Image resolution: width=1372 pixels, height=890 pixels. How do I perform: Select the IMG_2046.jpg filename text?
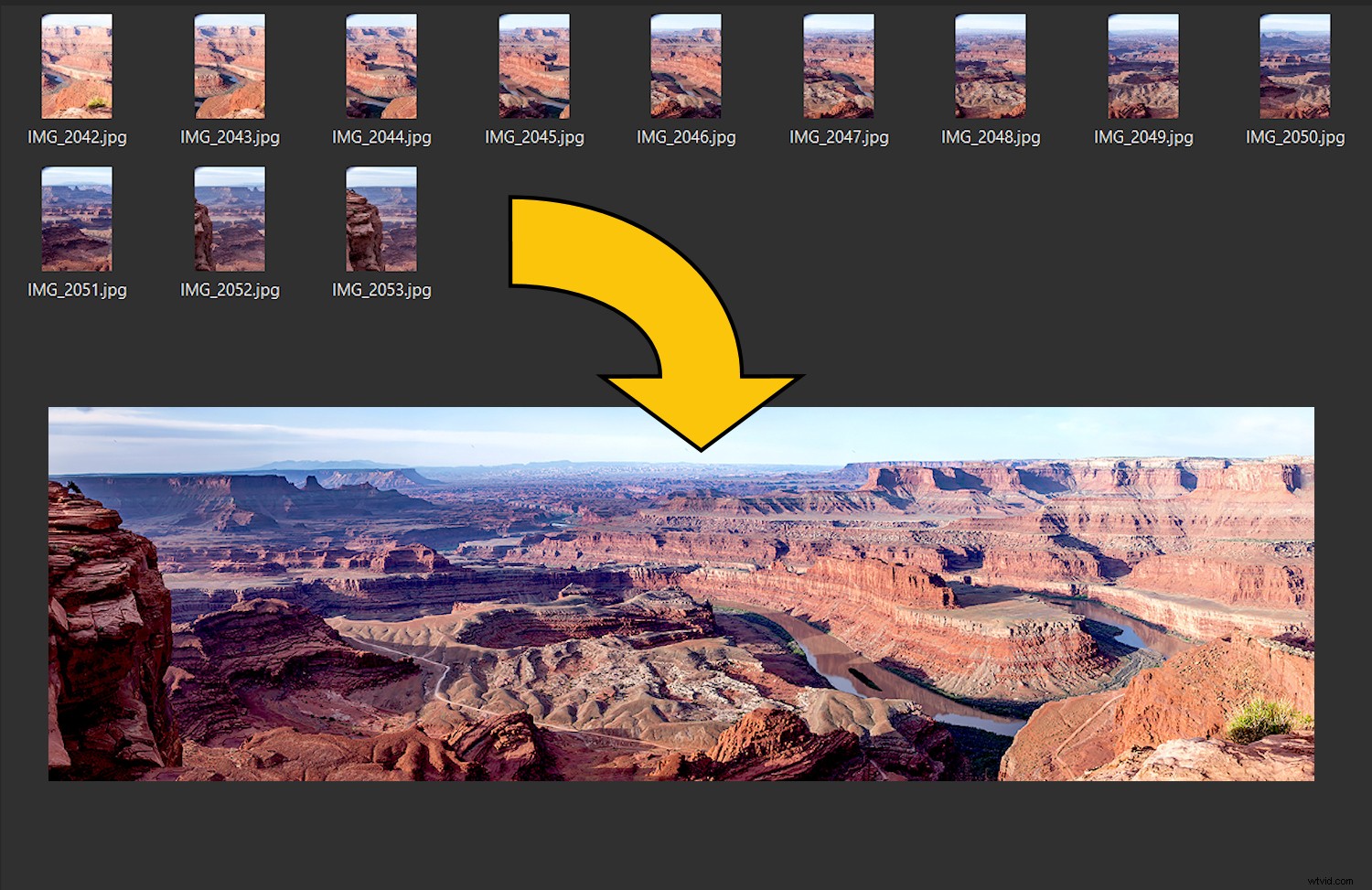(x=685, y=138)
